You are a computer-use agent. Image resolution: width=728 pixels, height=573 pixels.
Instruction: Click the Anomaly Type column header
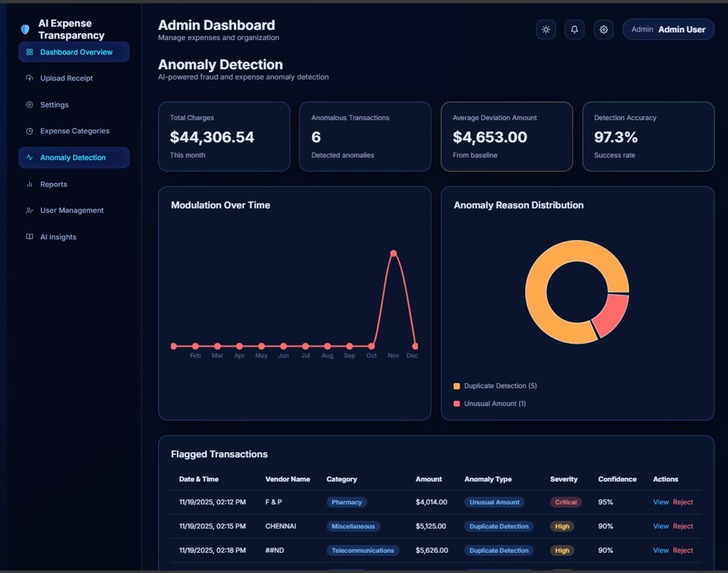488,479
